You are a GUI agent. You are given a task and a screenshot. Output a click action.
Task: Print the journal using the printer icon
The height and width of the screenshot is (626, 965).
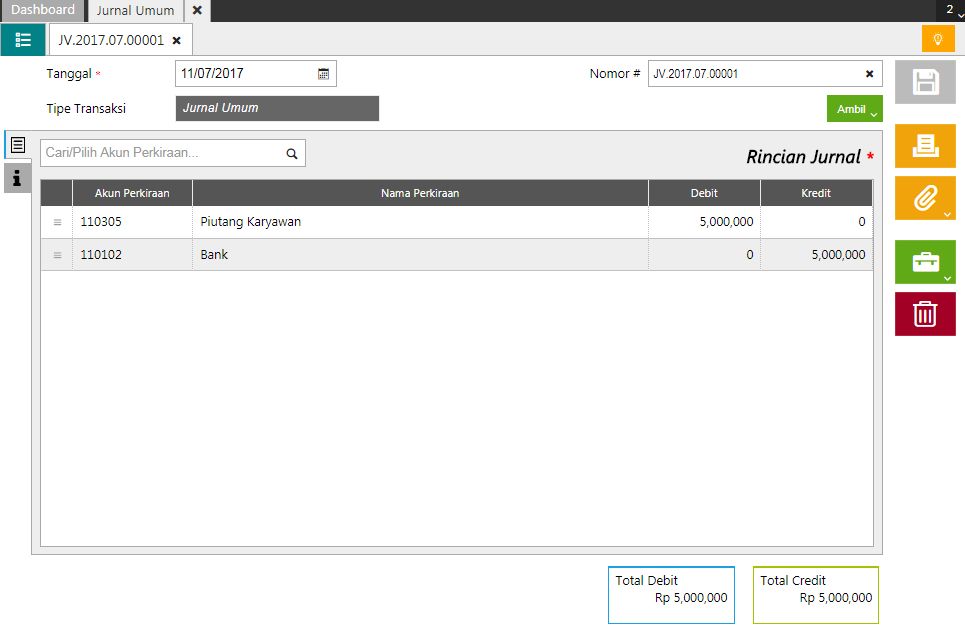click(925, 145)
